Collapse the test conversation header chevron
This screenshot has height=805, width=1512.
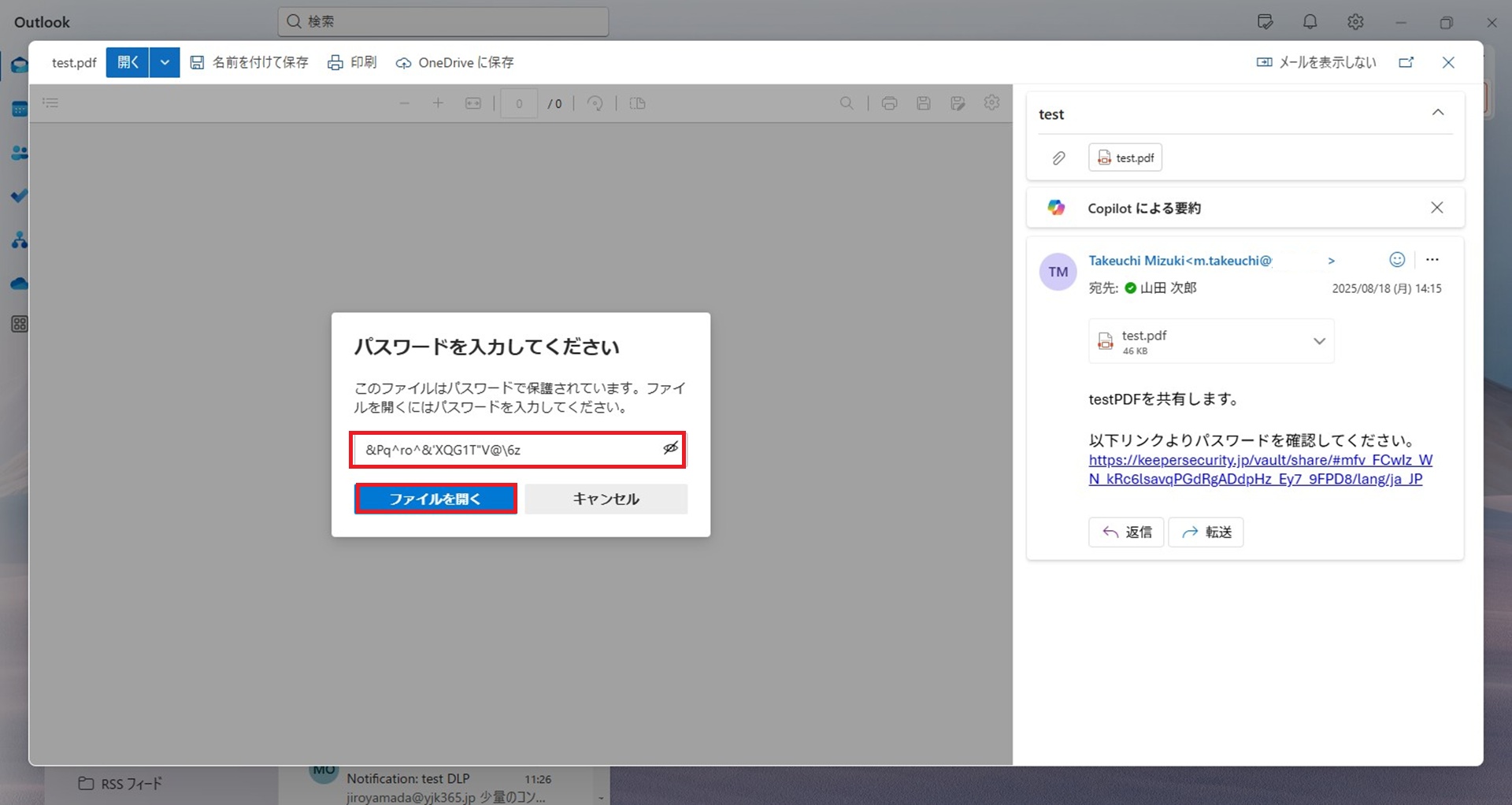pos(1437,113)
